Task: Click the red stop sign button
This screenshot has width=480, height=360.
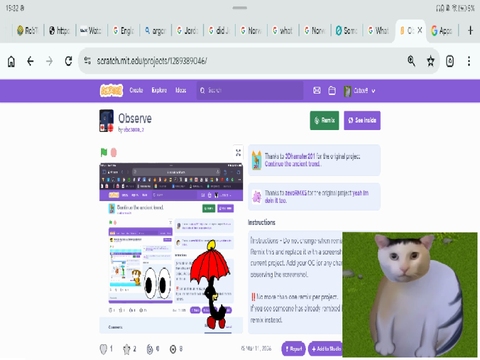Action: [114, 153]
